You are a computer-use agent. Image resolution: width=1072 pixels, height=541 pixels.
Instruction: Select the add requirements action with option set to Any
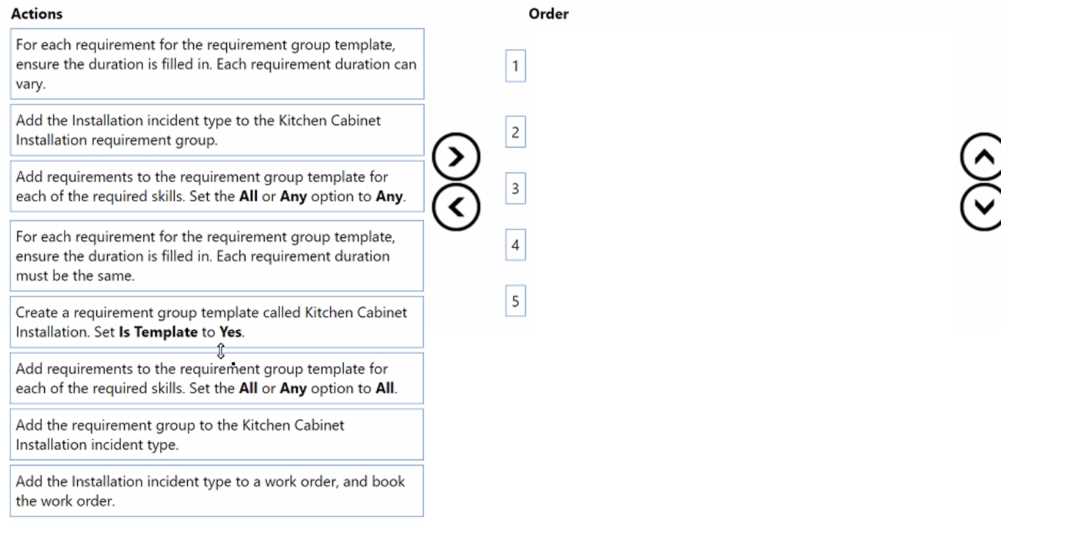tap(217, 187)
